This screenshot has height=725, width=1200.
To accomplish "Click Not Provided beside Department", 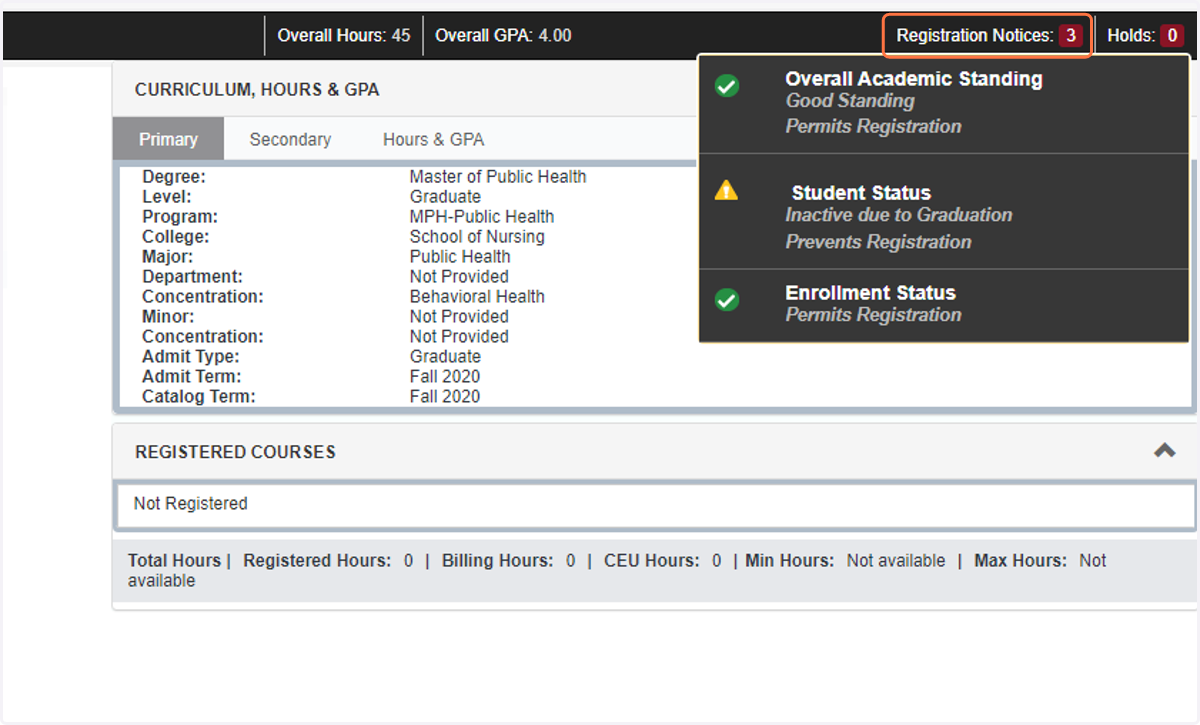I will [459, 277].
